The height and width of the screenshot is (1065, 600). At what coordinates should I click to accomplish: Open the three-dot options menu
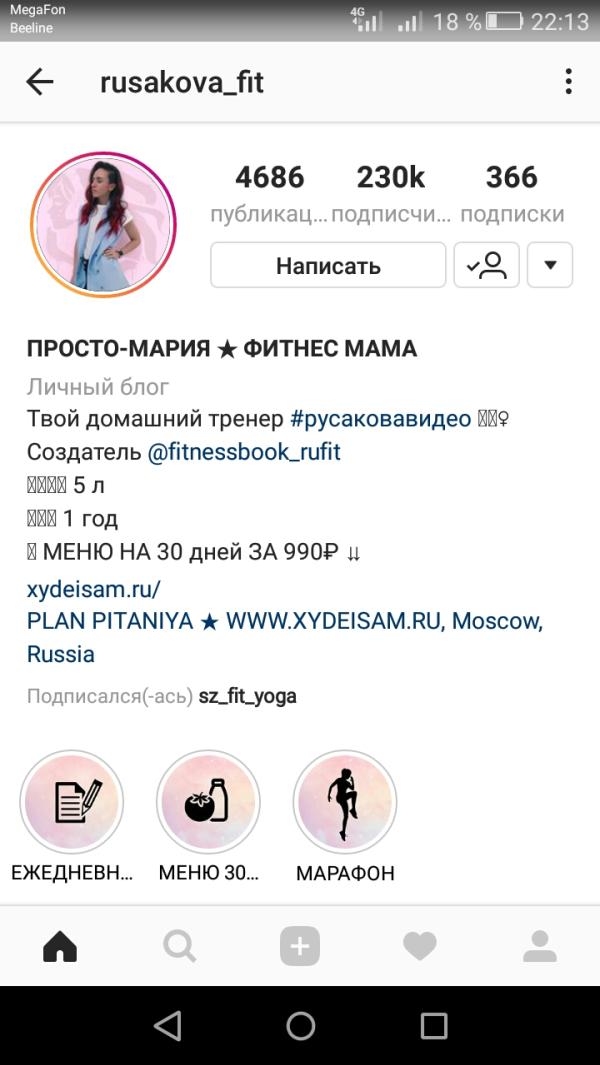568,82
